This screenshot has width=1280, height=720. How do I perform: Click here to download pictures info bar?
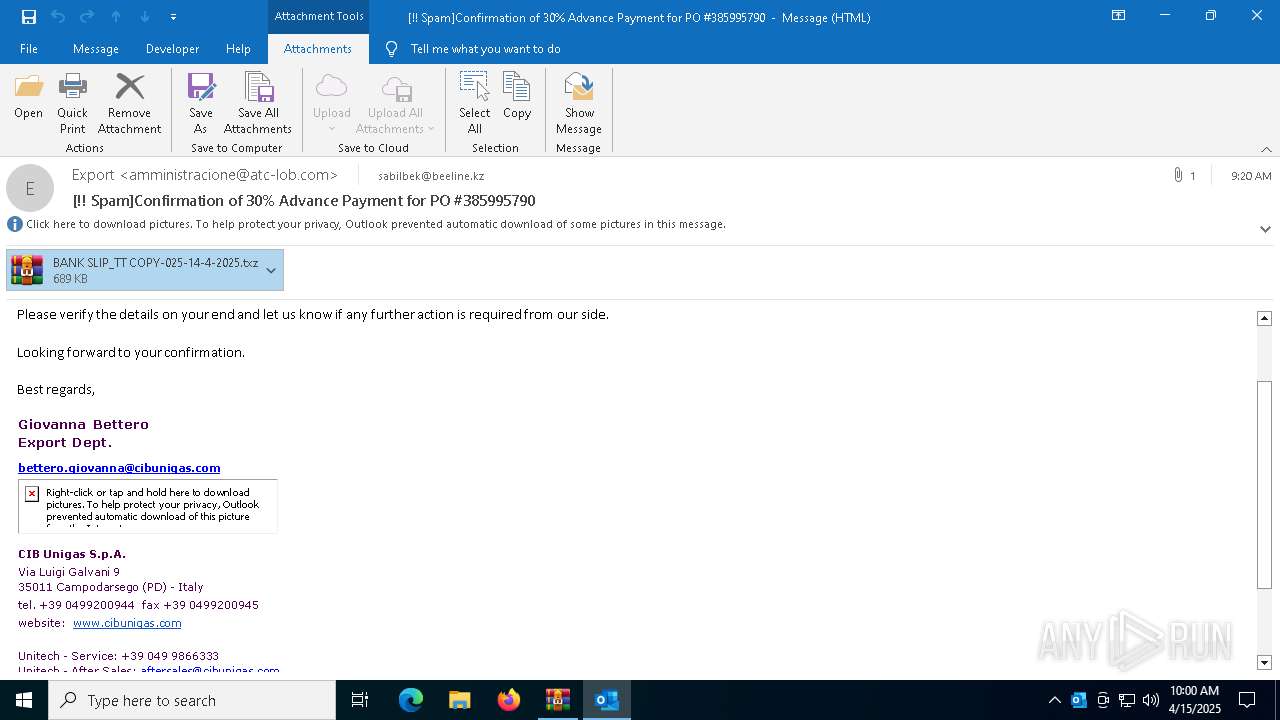(x=375, y=224)
